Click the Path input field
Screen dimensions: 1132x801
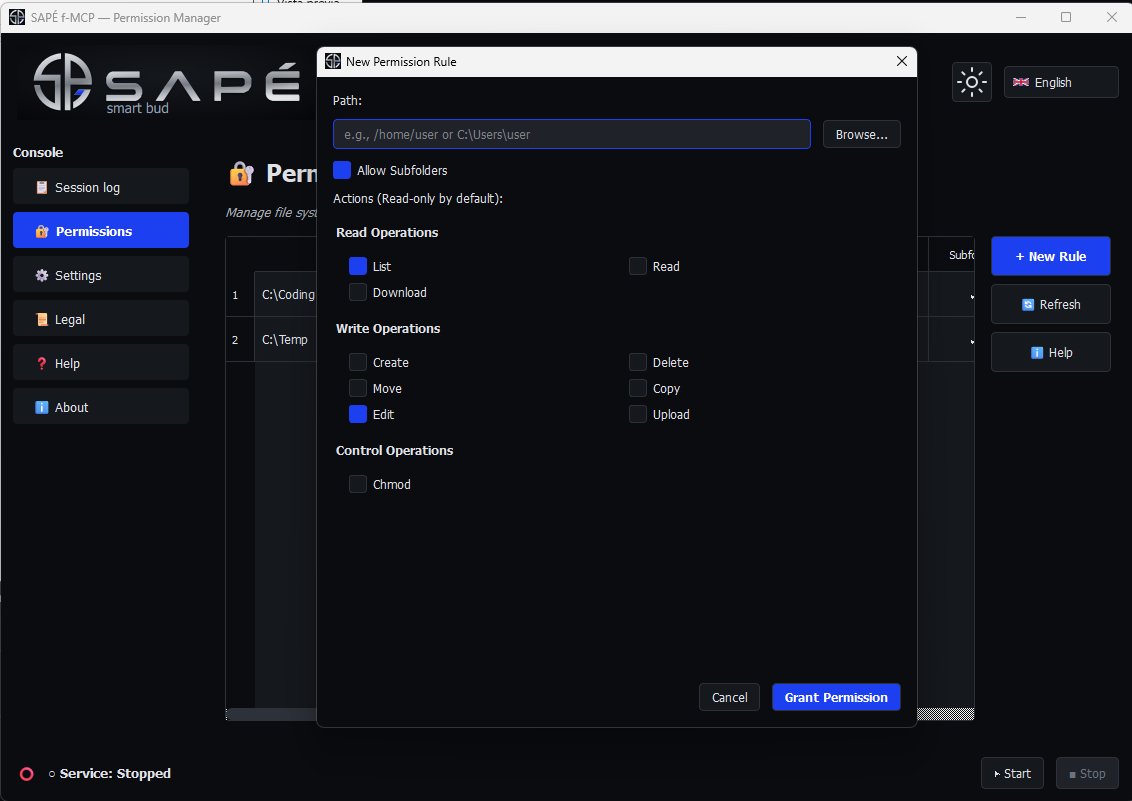pyautogui.click(x=572, y=134)
